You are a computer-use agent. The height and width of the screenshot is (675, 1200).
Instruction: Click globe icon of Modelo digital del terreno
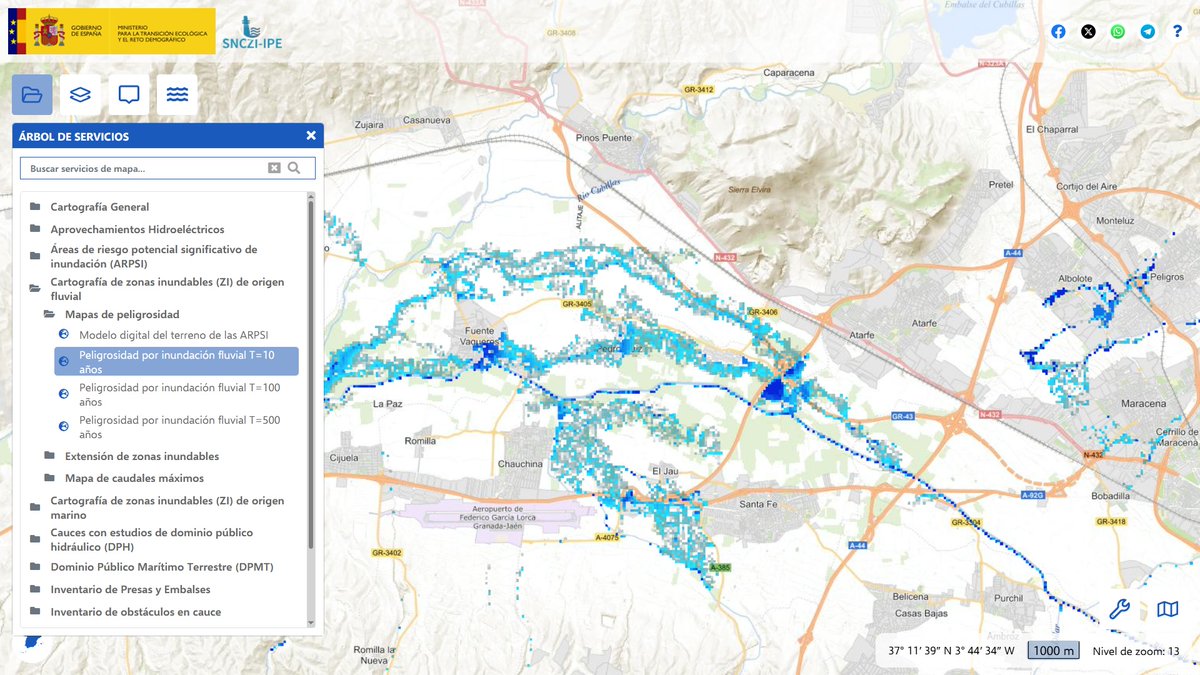(64, 334)
